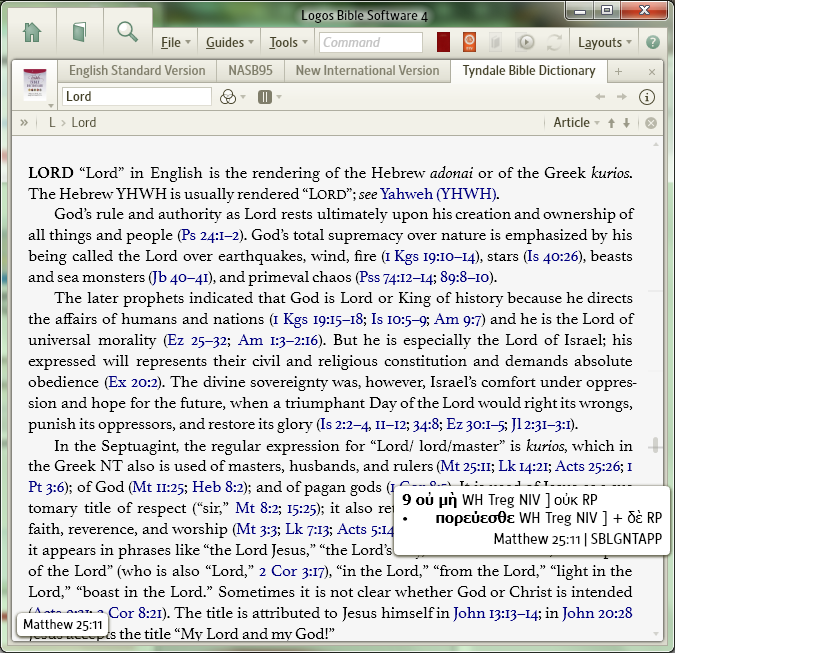The image size is (819, 653).
Task: Open the Am 1:3–2:16 reference
Action: (278, 340)
